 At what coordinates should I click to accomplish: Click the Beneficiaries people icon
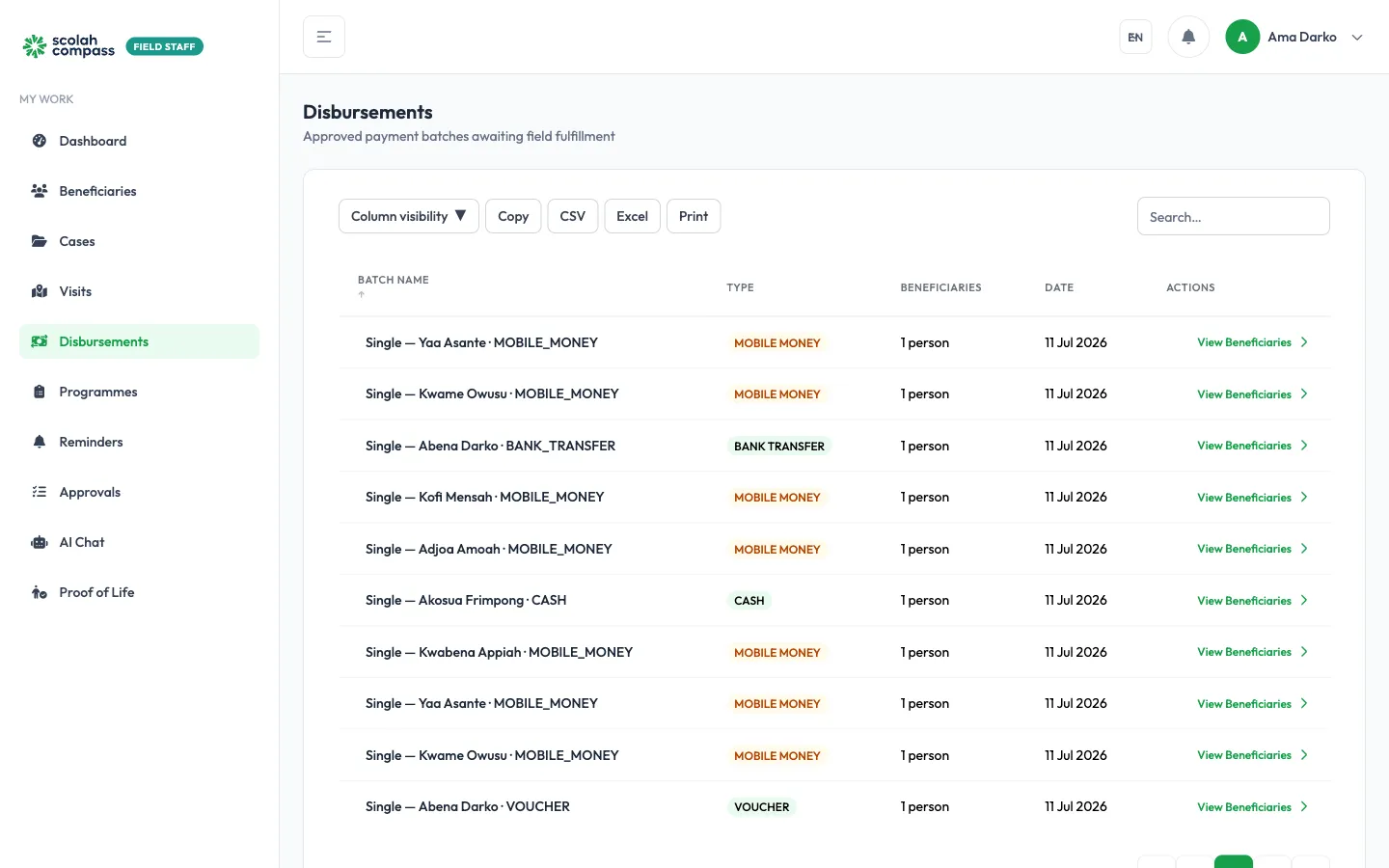(40, 191)
